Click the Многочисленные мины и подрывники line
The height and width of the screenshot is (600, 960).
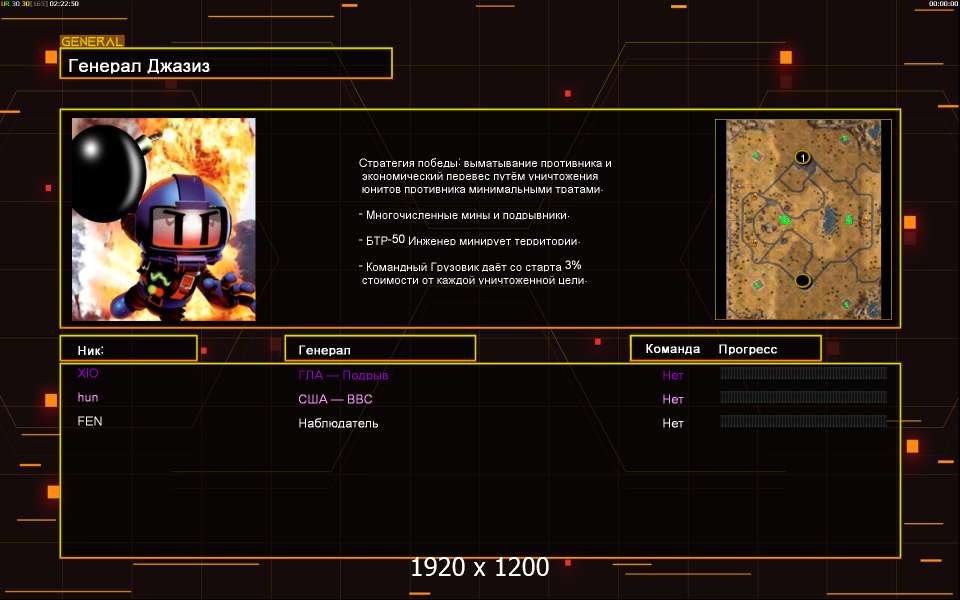coord(464,216)
